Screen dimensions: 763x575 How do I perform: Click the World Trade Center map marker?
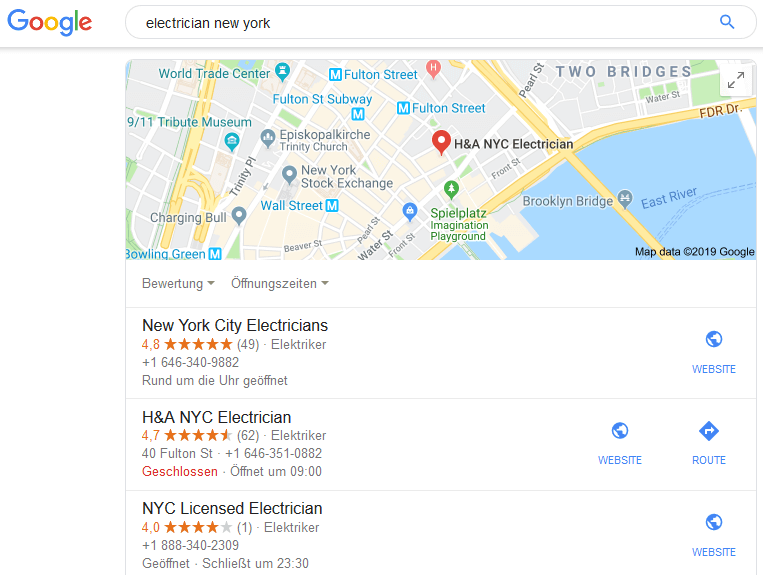282,72
